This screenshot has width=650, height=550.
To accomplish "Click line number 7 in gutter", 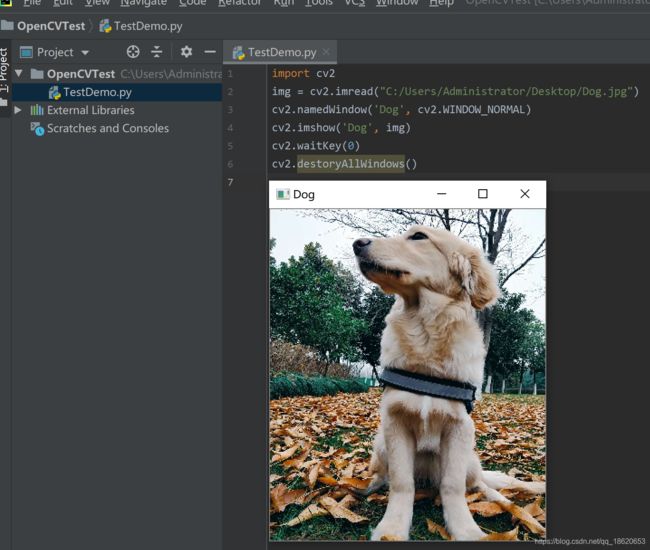I will [230, 182].
